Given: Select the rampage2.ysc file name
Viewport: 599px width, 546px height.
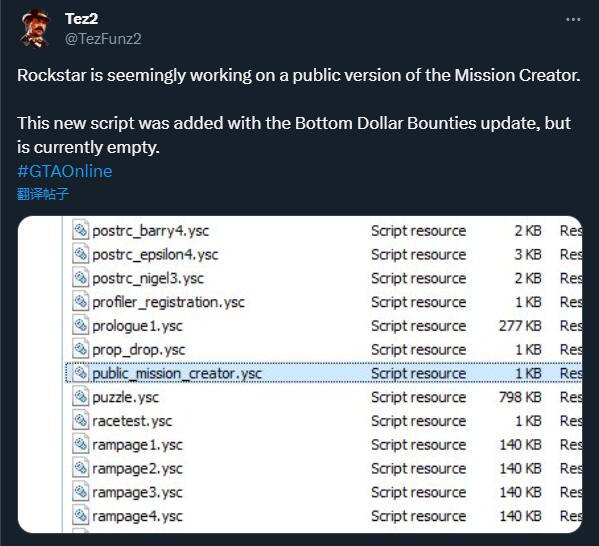Looking at the screenshot, I should coord(137,468).
